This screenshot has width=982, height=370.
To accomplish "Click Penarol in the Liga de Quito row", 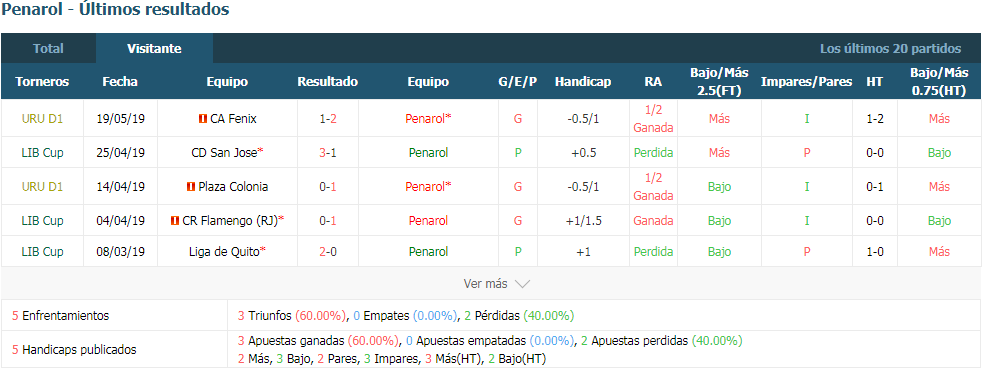I will pyautogui.click(x=428, y=252).
